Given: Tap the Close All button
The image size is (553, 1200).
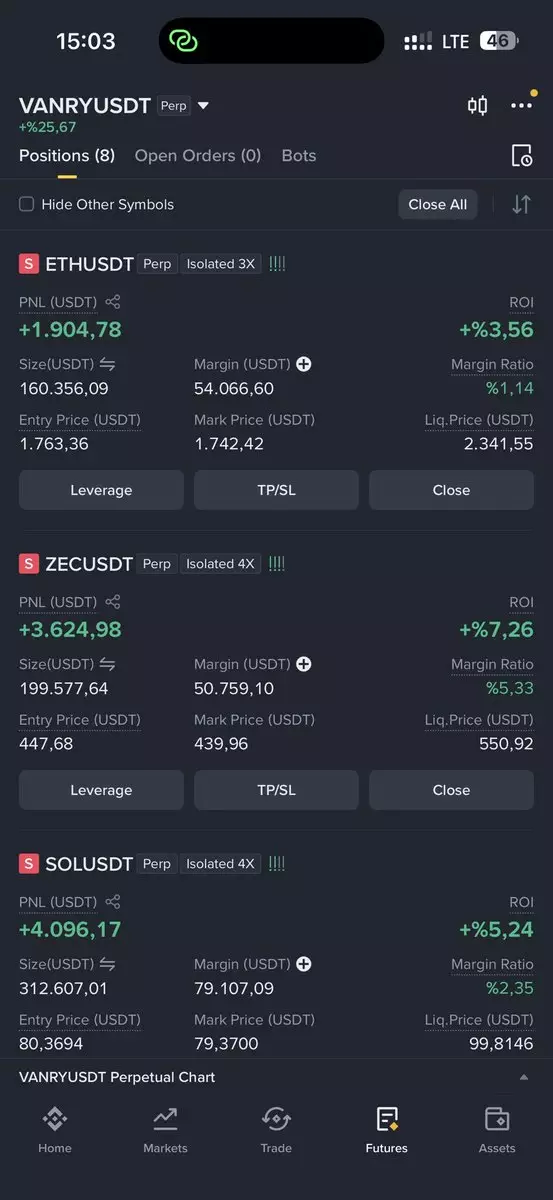Looking at the screenshot, I should [x=438, y=204].
